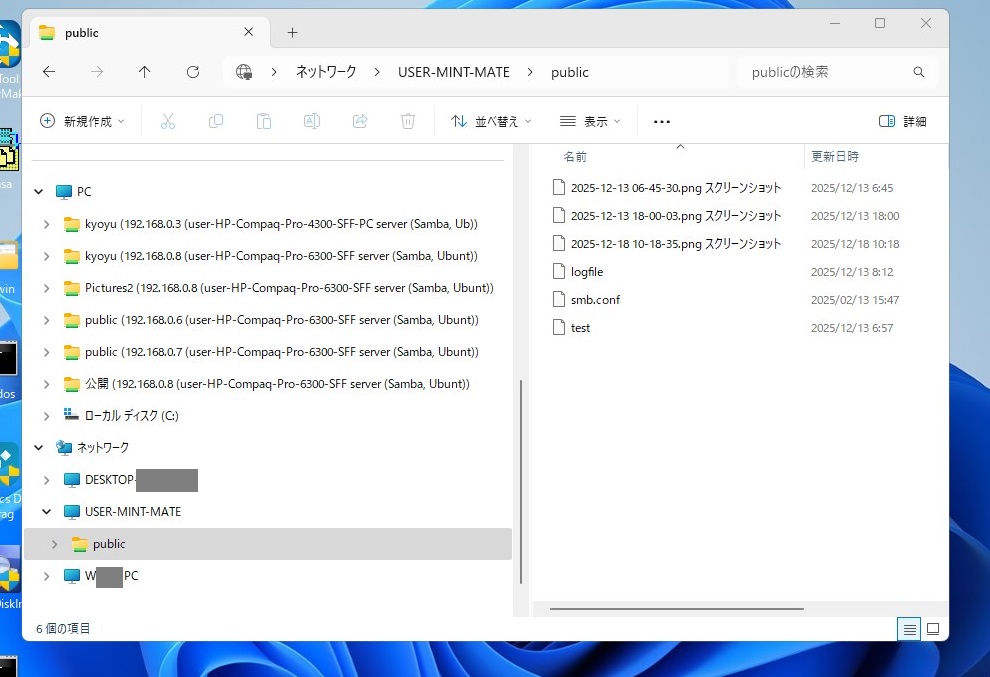Collapse the USER-MINT-MATE tree node
Viewport: 990px width, 677px height.
click(46, 512)
